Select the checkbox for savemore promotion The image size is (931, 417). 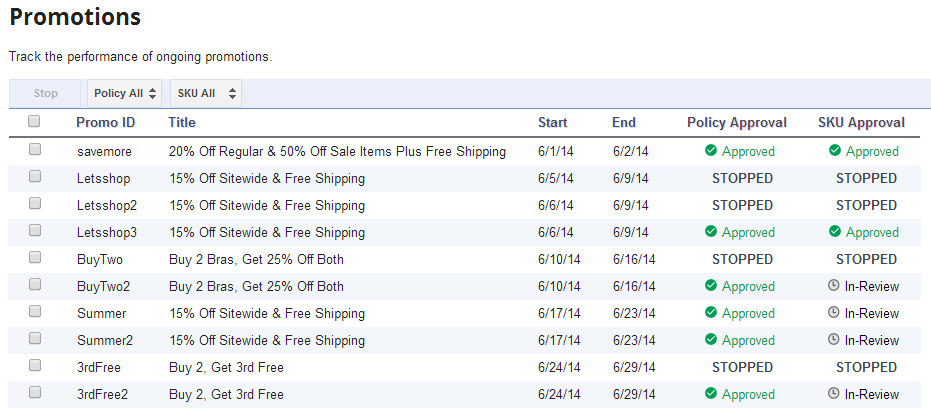(35, 150)
